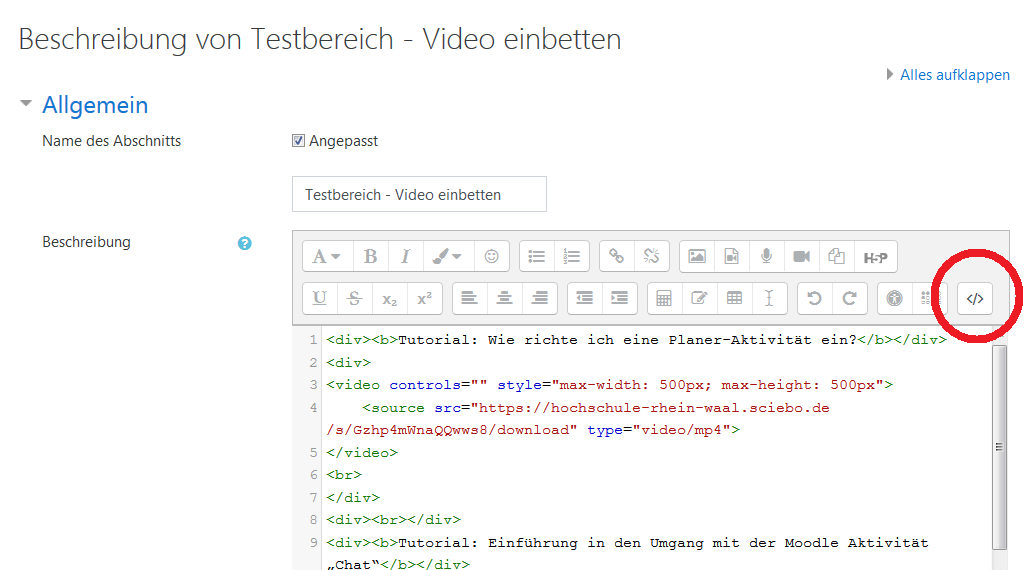Toggle the HTML source code view button
Image resolution: width=1026 pixels, height=570 pixels.
(975, 298)
